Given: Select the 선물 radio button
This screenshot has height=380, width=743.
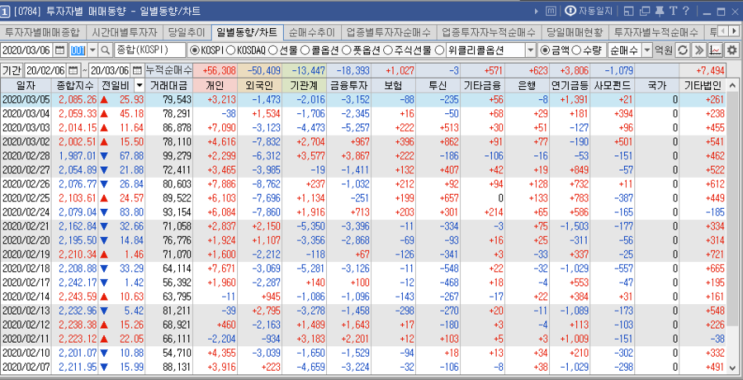Looking at the screenshot, I should pos(273,50).
